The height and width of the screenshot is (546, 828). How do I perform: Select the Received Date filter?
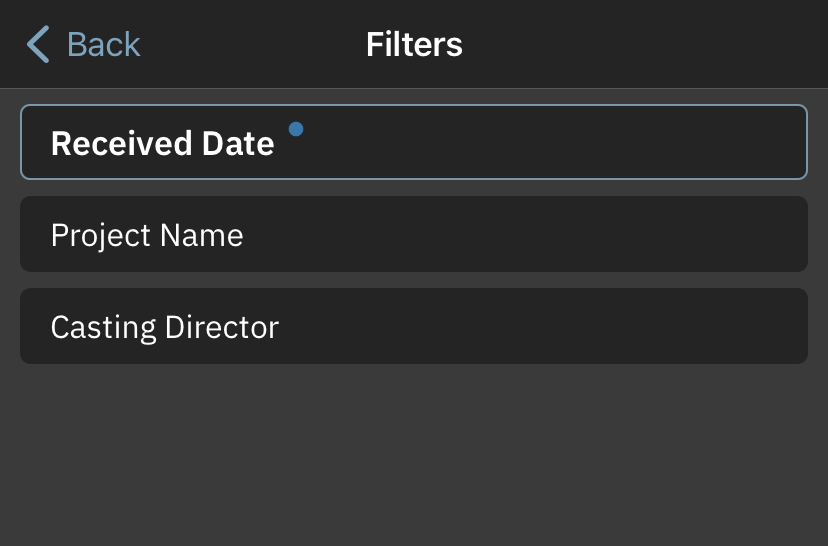pyautogui.click(x=413, y=142)
